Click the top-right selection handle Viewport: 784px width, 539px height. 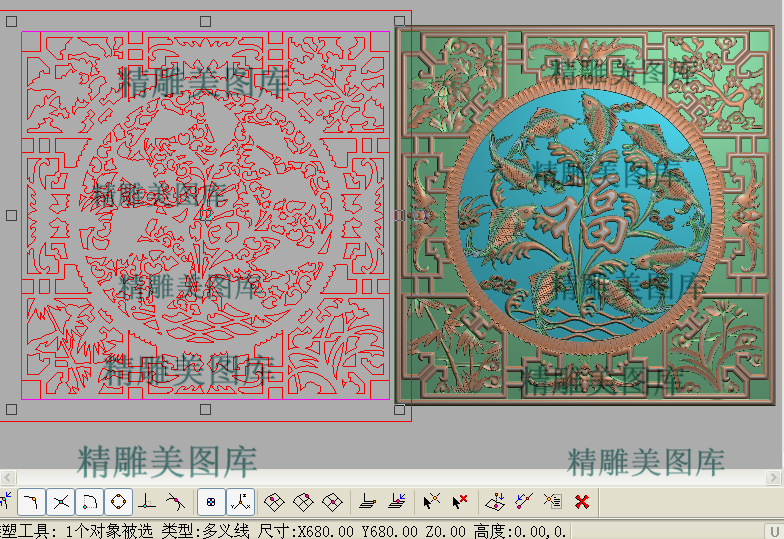(x=400, y=20)
